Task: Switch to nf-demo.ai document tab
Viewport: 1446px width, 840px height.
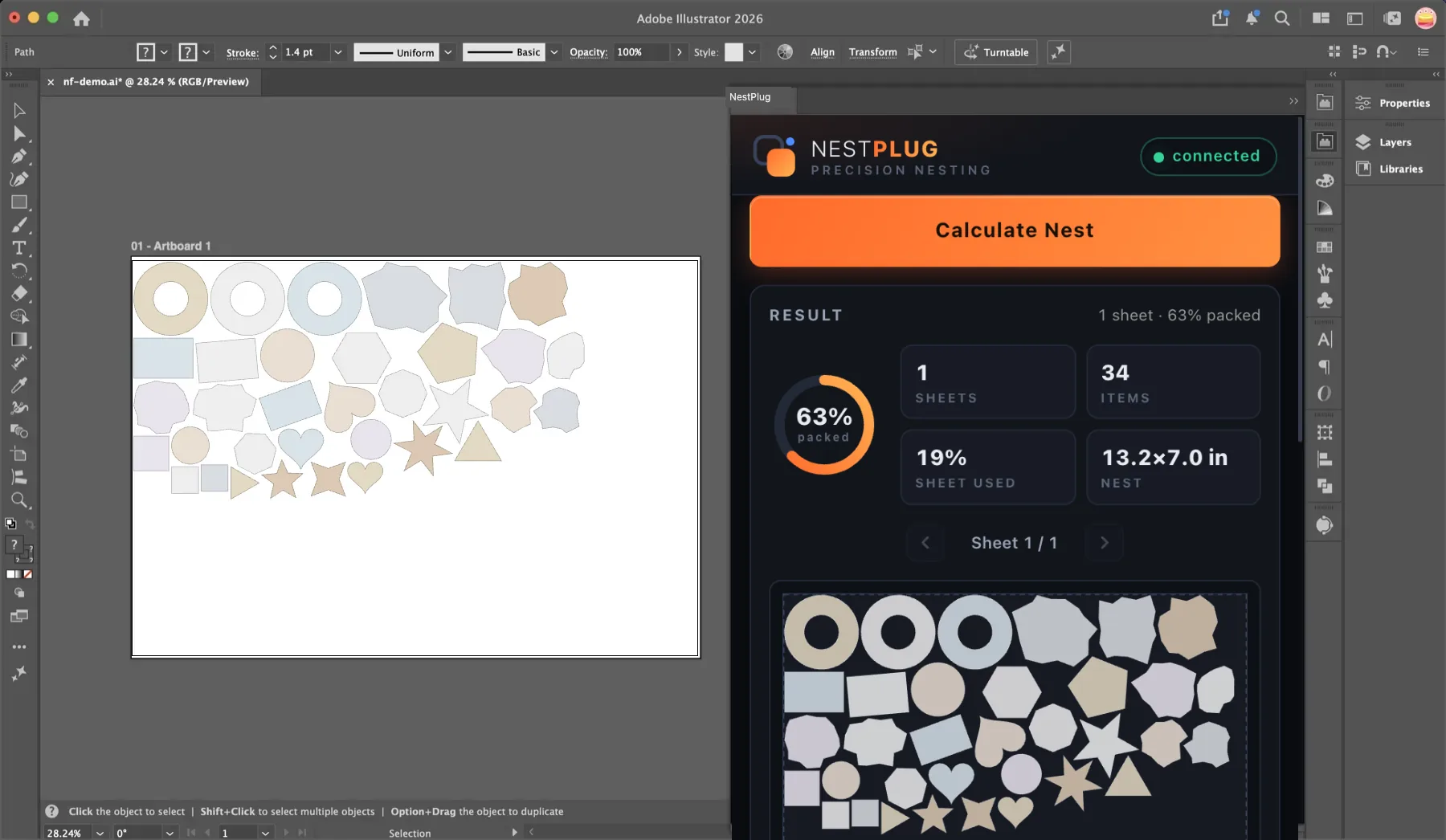Action: tap(156, 82)
